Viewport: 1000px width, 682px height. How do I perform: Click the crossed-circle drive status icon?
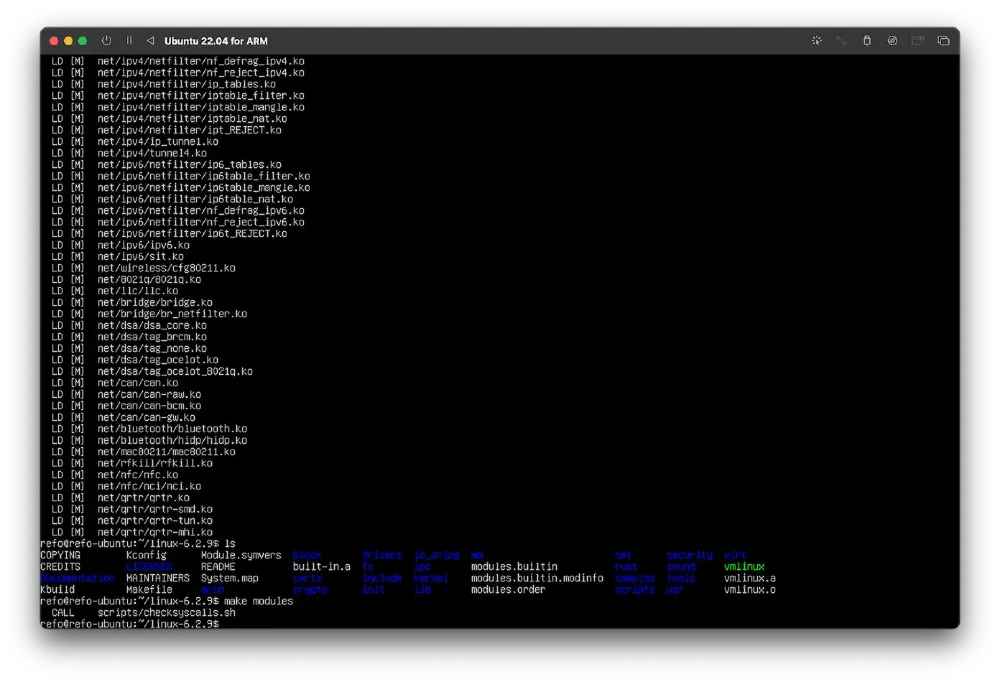pos(892,41)
